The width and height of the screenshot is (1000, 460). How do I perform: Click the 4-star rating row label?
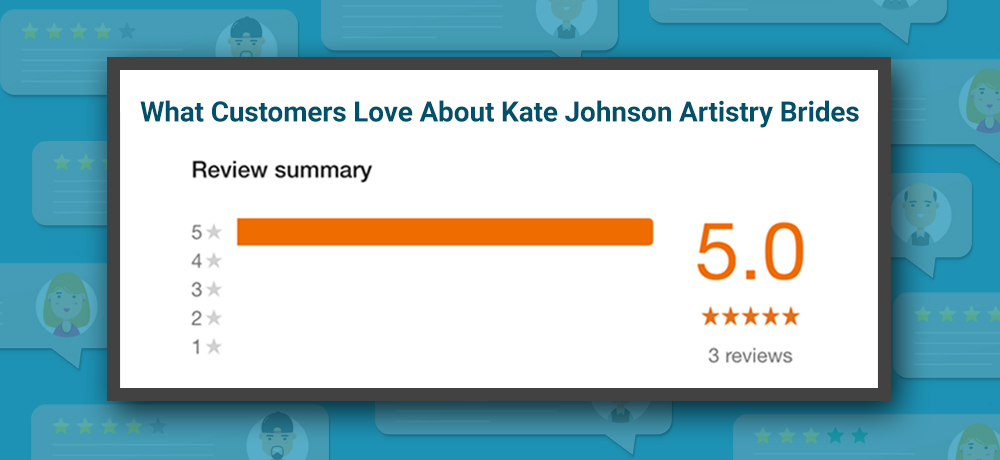click(x=206, y=261)
